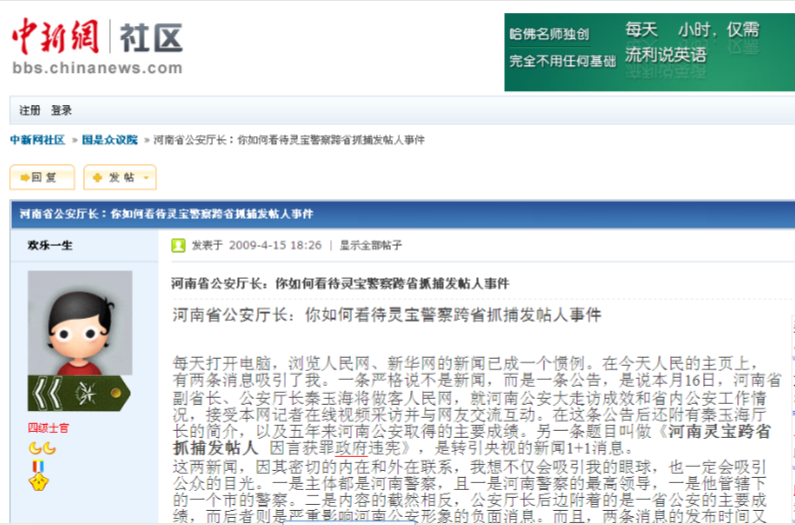Navigate to 国是众议院 forum breadcrumb
The width and height of the screenshot is (795, 525).
click(x=110, y=140)
